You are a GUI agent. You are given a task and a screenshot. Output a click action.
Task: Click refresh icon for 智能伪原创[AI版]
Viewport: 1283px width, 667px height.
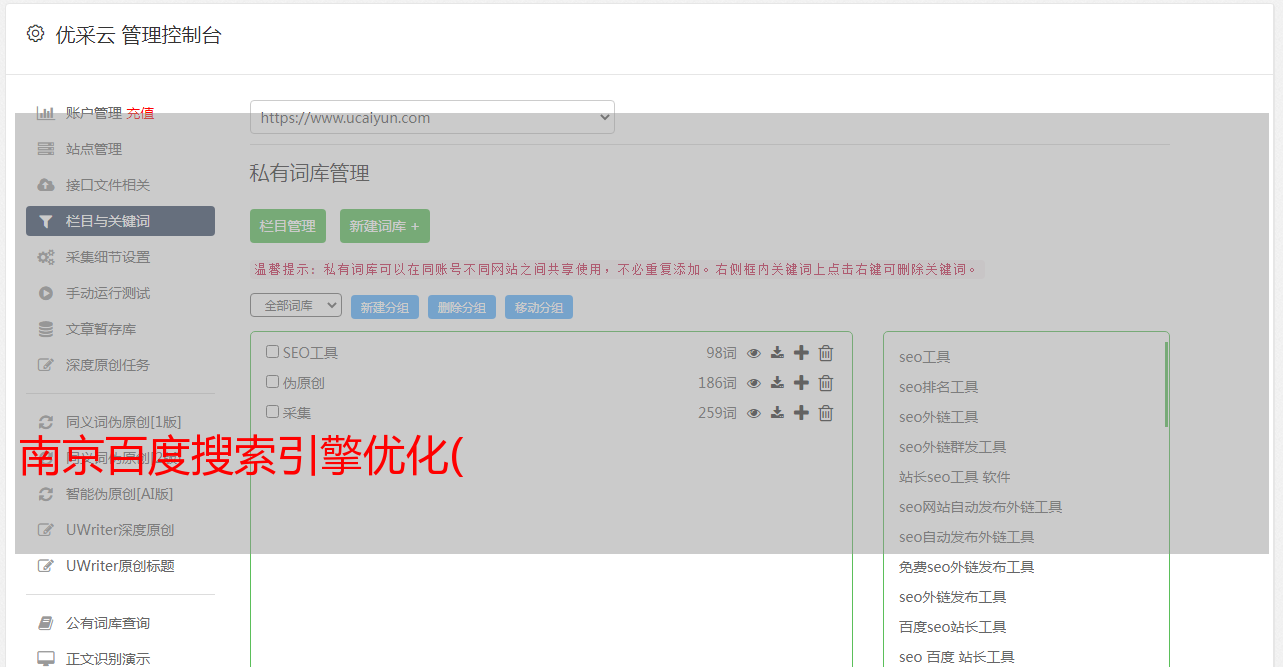pyautogui.click(x=46, y=494)
